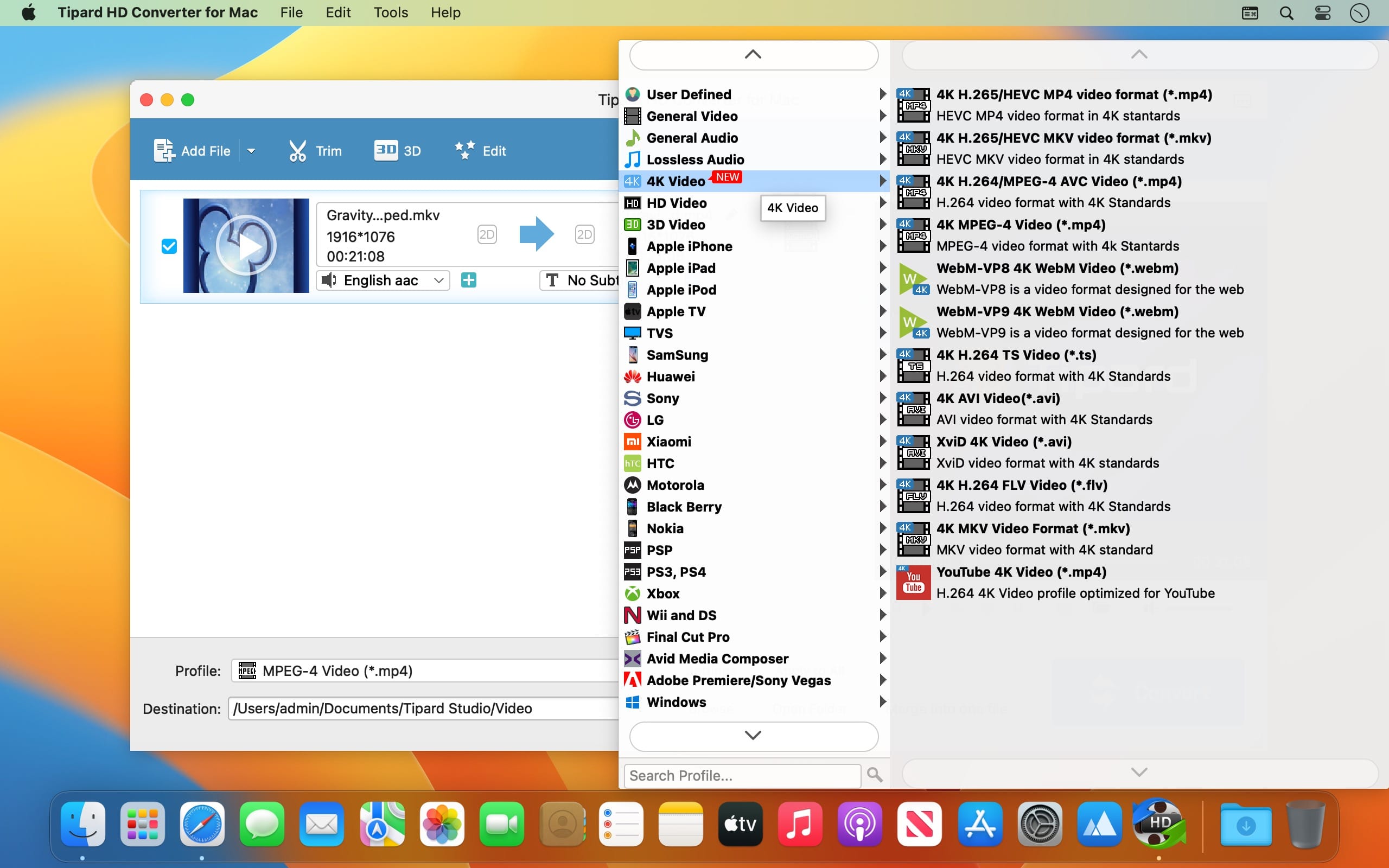Choose the Windows category

coord(754,702)
